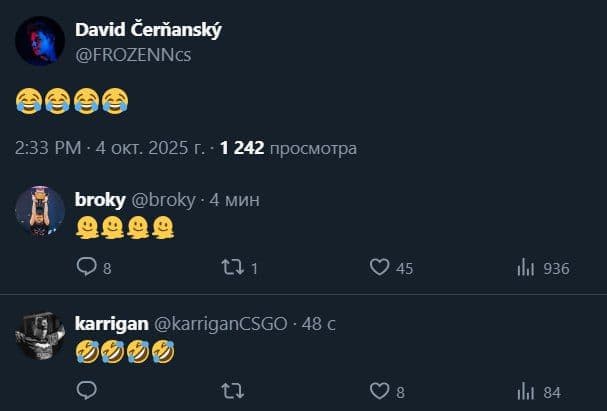The height and width of the screenshot is (411, 607).
Task: Reply to karrigan's post via comment icon
Action: (x=87, y=390)
